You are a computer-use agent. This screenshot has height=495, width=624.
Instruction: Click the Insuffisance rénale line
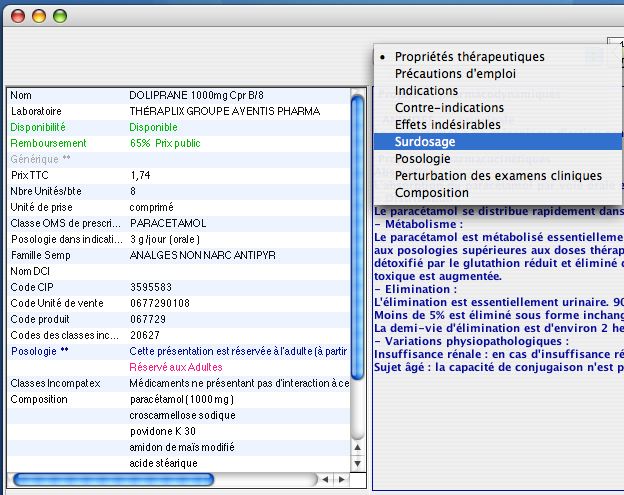tap(499, 354)
